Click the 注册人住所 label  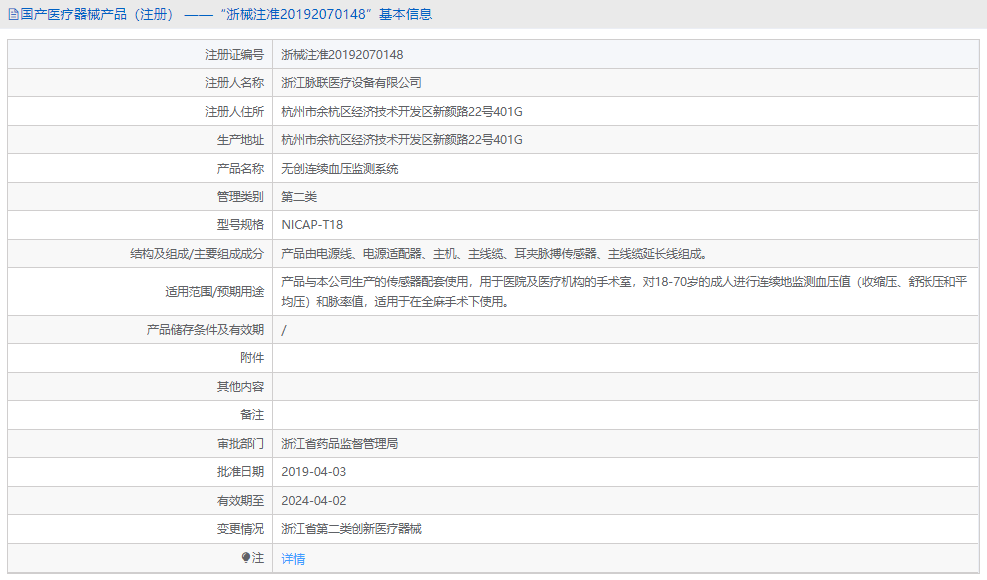click(x=234, y=112)
